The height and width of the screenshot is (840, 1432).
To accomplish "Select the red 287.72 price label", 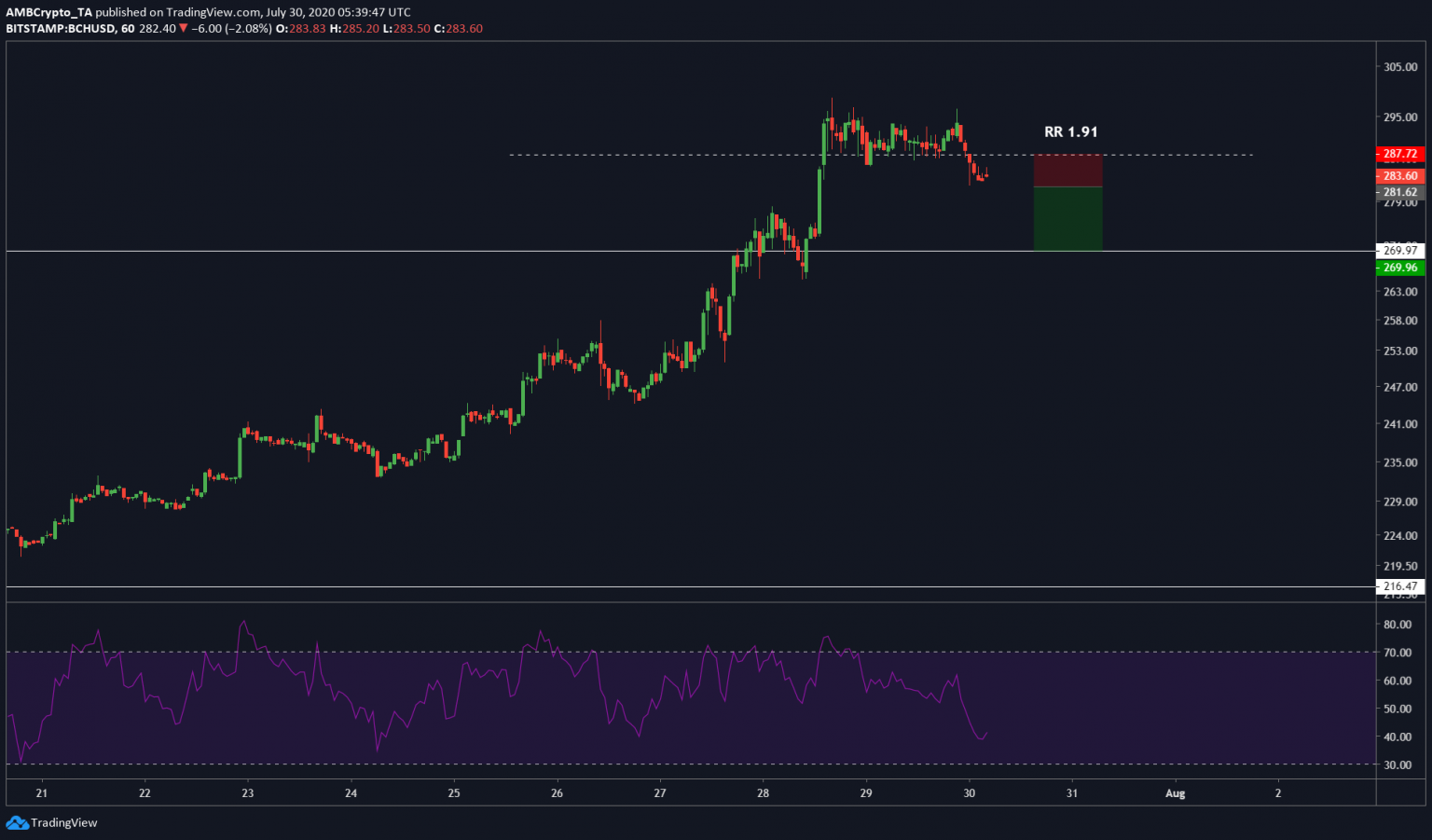I will 1399,154.
